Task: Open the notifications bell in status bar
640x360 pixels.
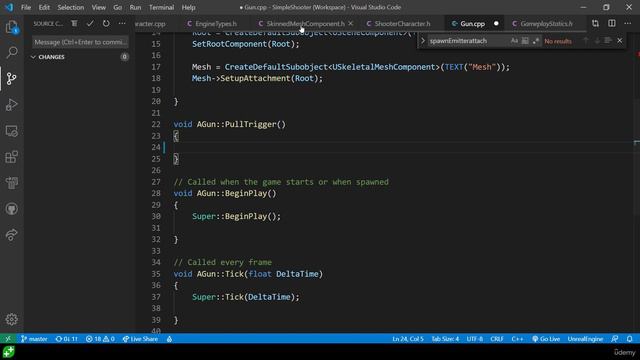Action: pos(629,339)
